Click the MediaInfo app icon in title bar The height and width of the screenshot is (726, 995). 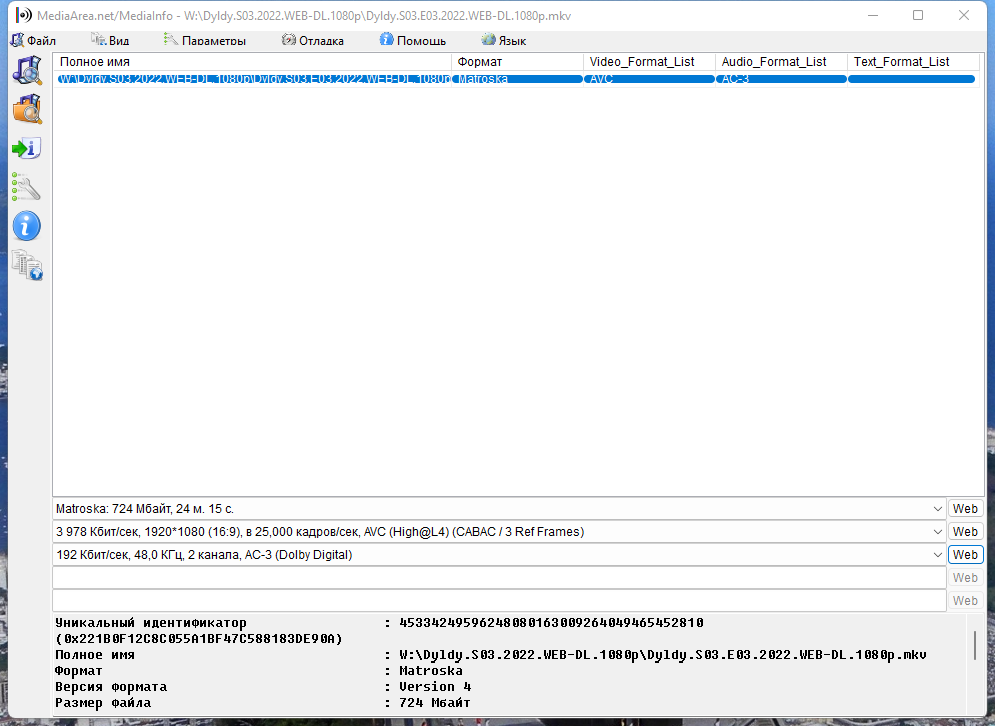(x=23, y=15)
